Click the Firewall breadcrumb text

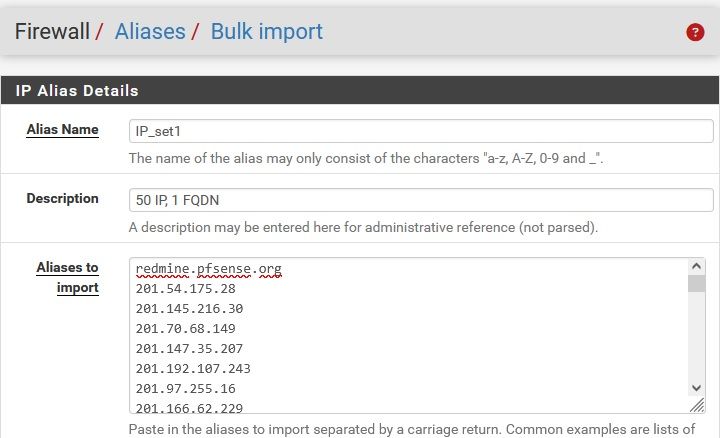coord(51,31)
